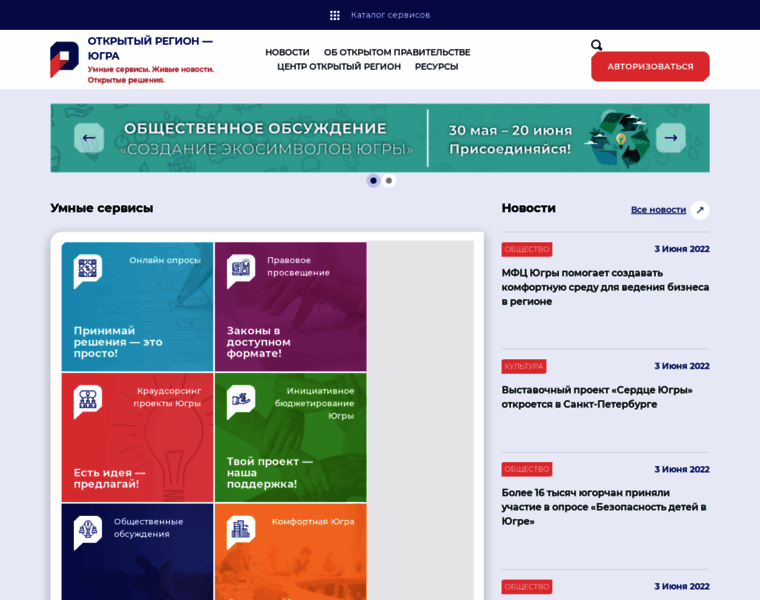Click Общество tag above the 16 тысяч news
The image size is (760, 600).
pyautogui.click(x=527, y=469)
